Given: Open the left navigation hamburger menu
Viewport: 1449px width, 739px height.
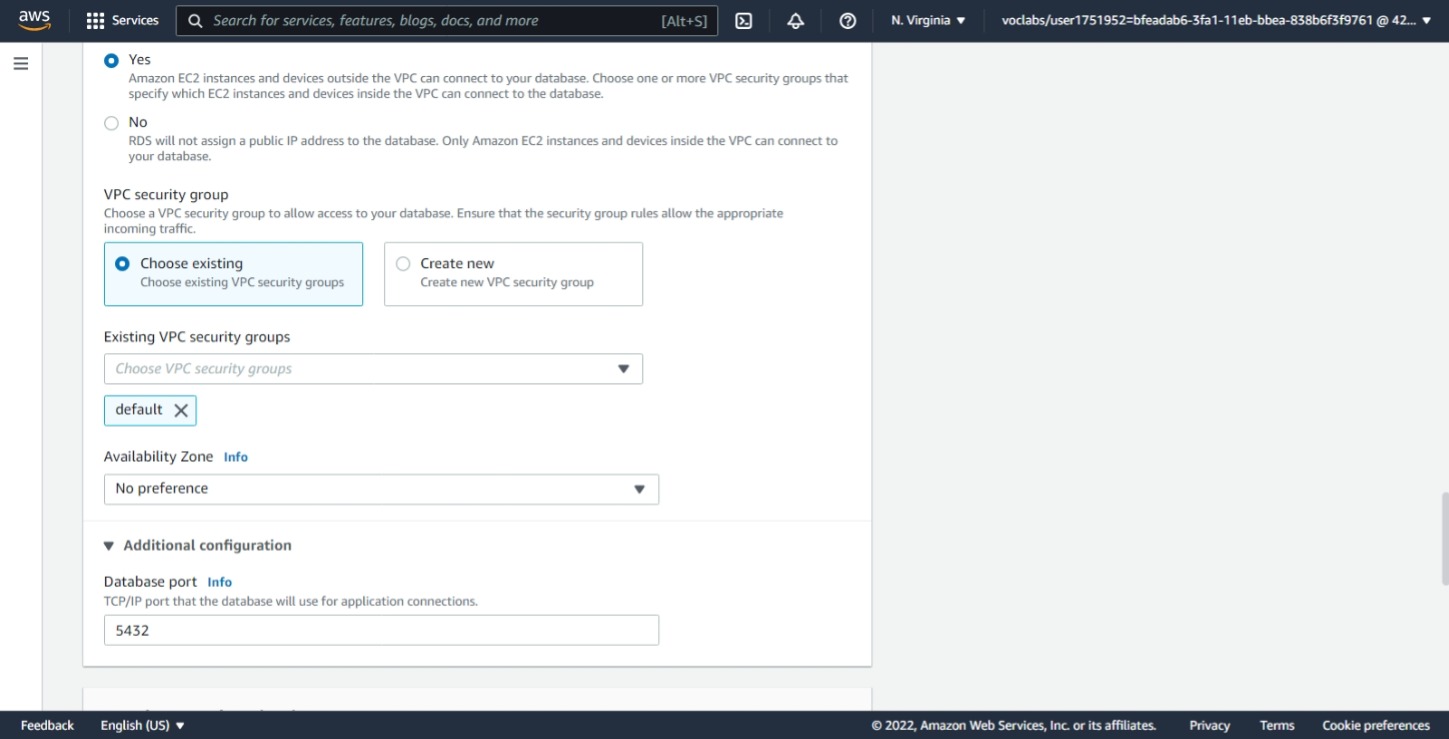Looking at the screenshot, I should [x=21, y=62].
